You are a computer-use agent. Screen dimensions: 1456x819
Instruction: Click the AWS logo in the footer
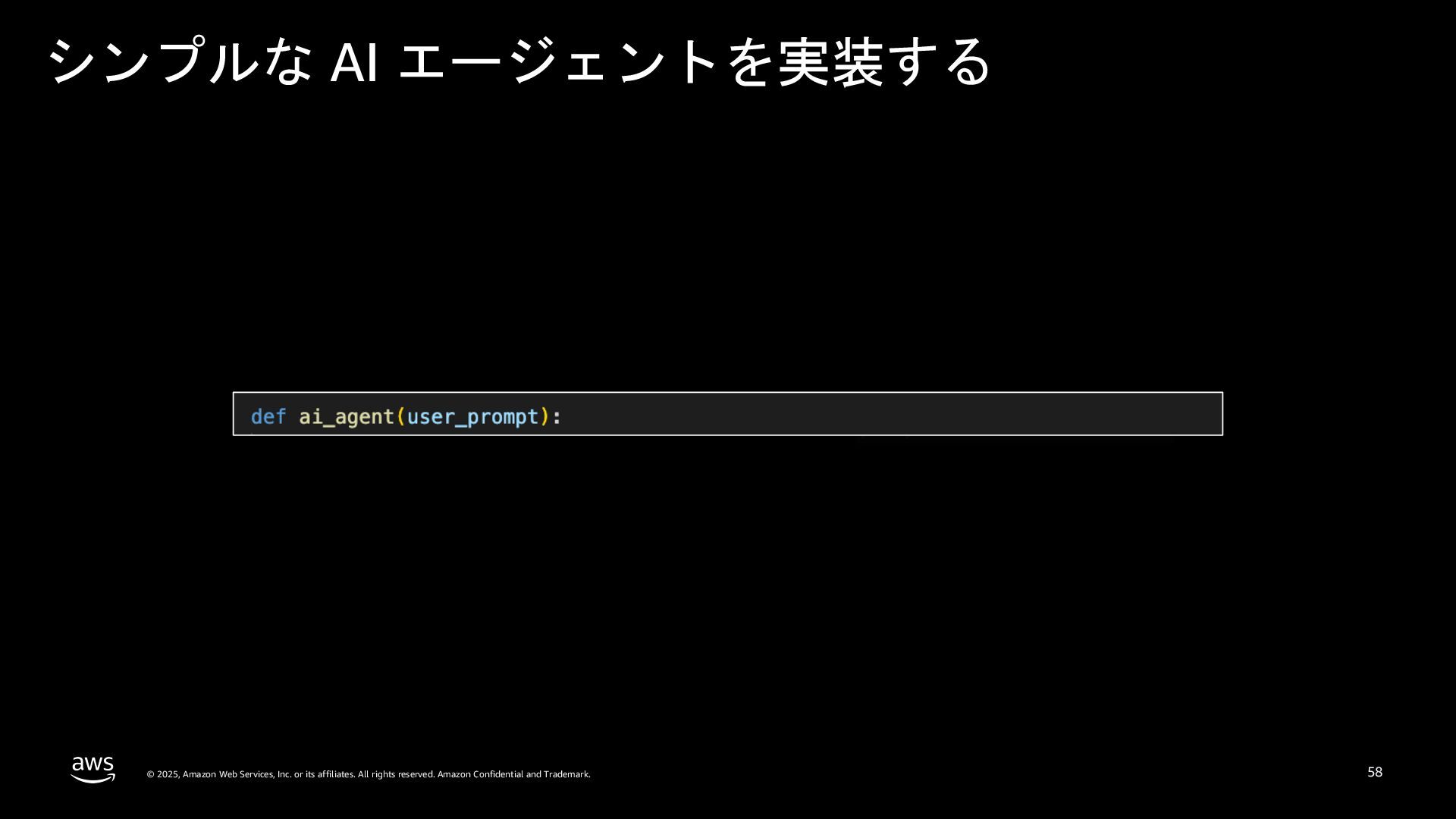93,769
